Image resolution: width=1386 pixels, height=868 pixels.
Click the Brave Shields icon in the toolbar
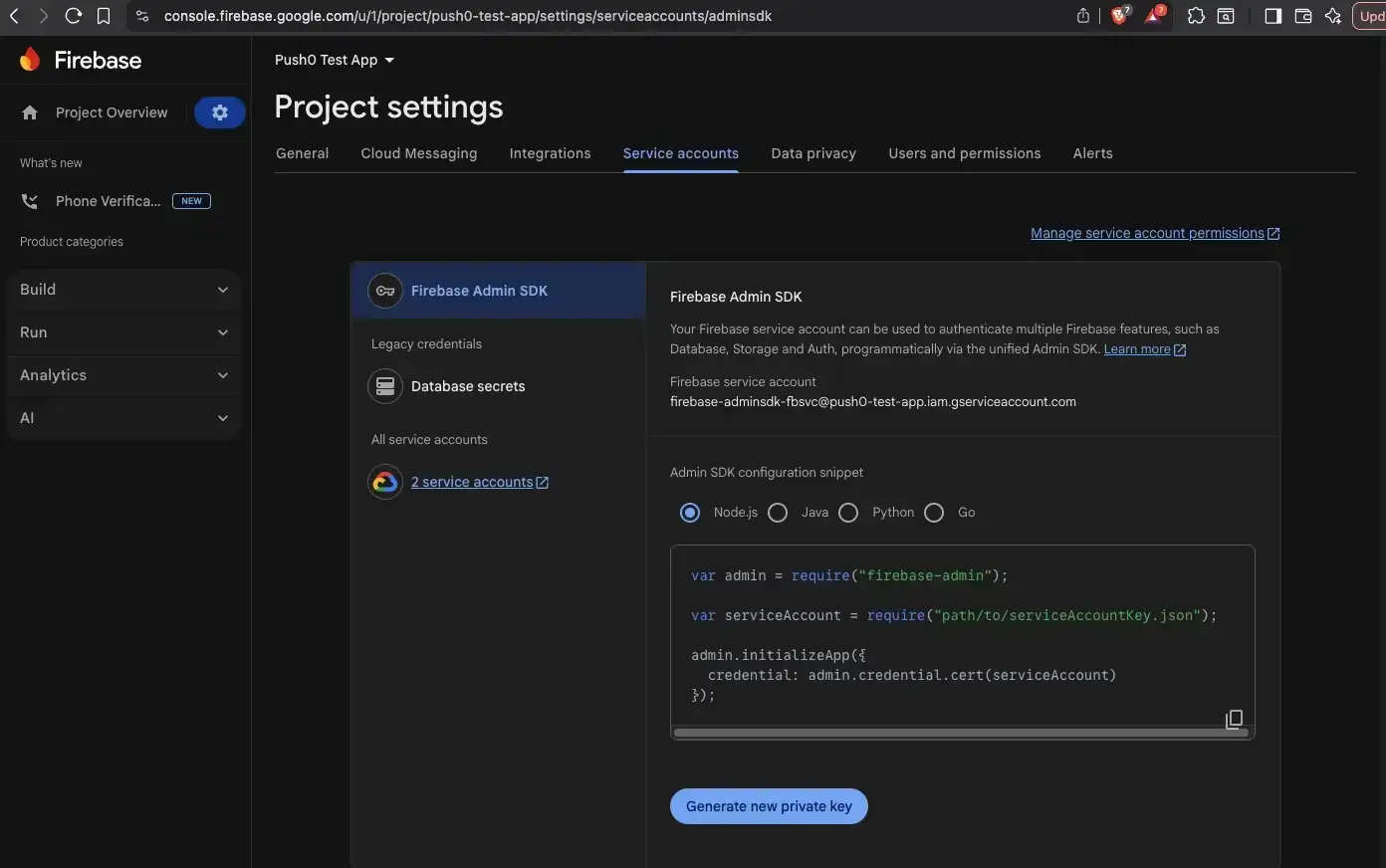[1119, 16]
